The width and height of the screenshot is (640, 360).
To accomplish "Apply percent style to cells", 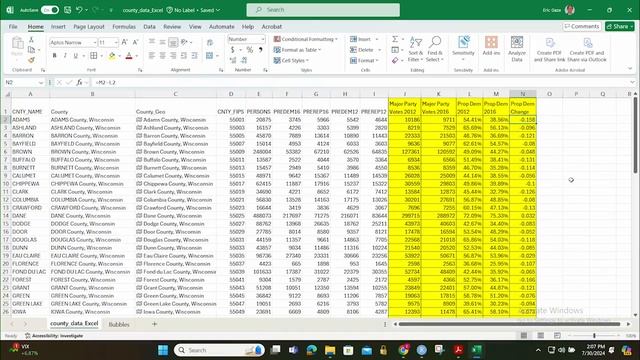I will click(249, 50).
